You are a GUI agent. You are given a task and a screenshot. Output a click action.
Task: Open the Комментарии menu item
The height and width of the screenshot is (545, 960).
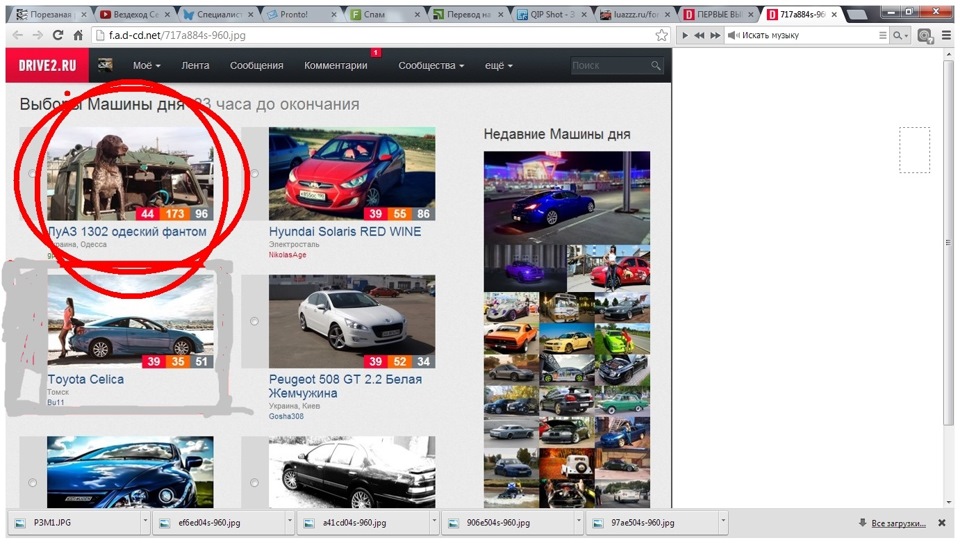(336, 66)
